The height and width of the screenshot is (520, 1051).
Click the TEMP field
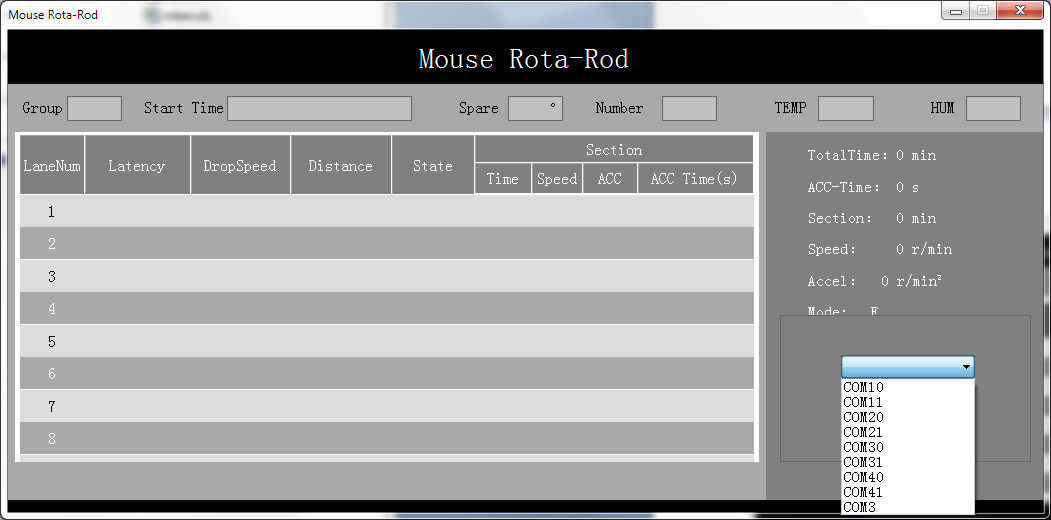845,108
